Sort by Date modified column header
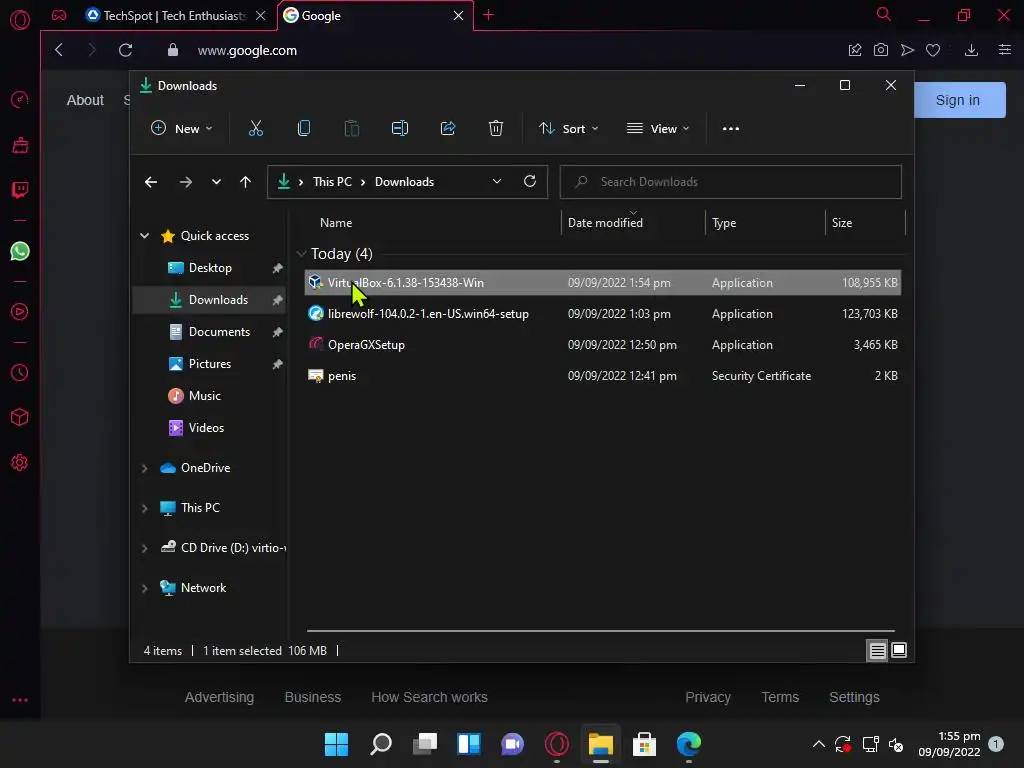Screen dimensions: 1024x768 pos(605,223)
